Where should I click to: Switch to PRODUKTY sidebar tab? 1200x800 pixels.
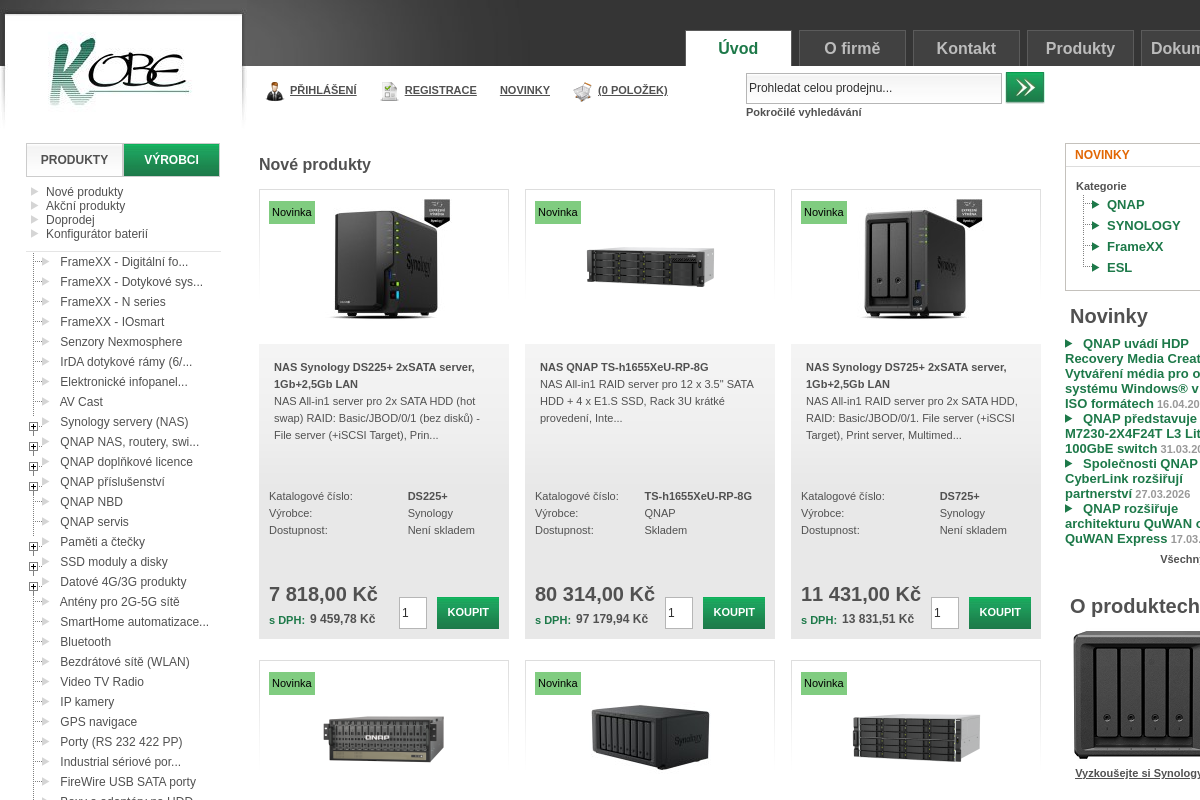[x=74, y=160]
